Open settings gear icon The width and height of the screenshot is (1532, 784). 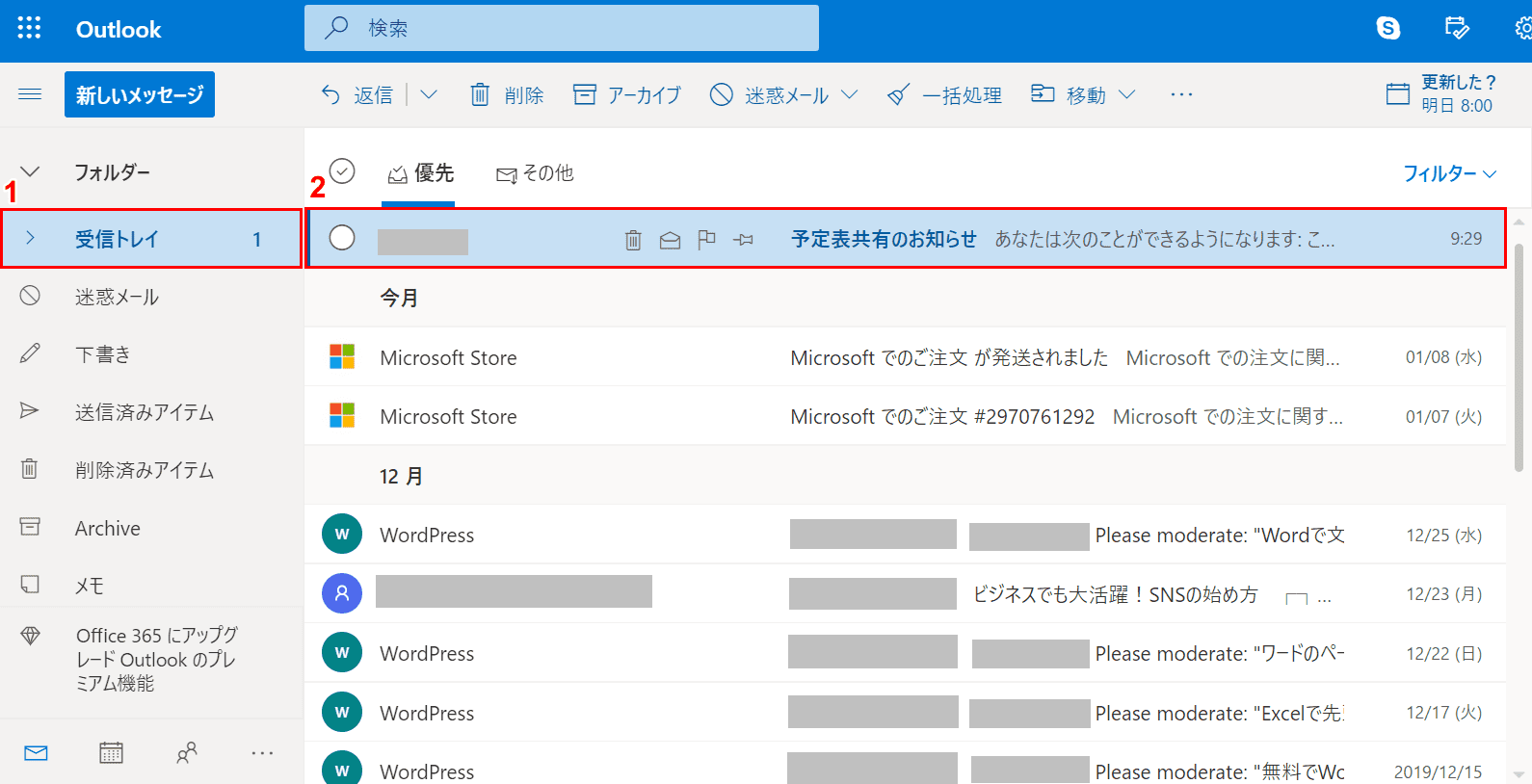coord(1523,28)
